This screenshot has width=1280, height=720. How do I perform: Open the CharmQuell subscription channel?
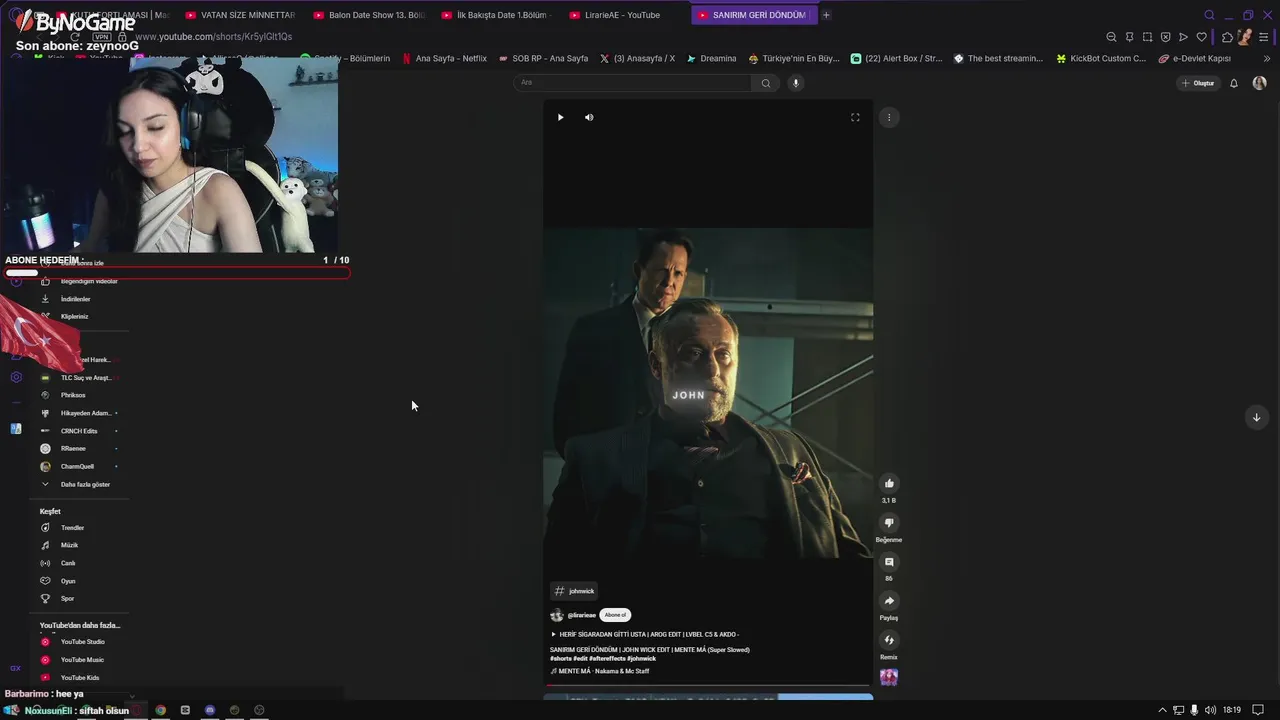(77, 466)
